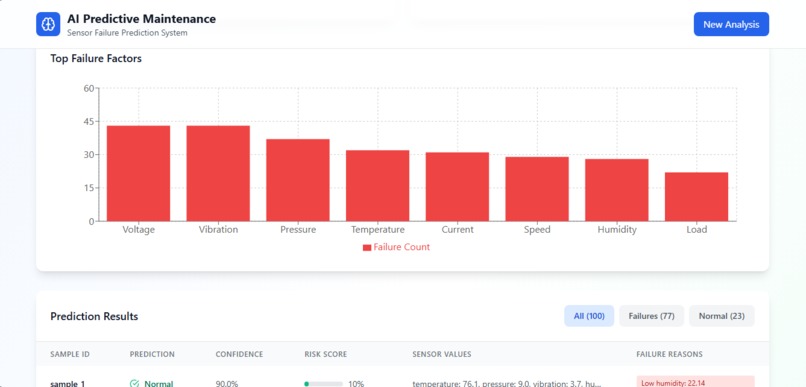The image size is (806, 387).
Task: Filter to Normal (23) results
Action: 721,316
